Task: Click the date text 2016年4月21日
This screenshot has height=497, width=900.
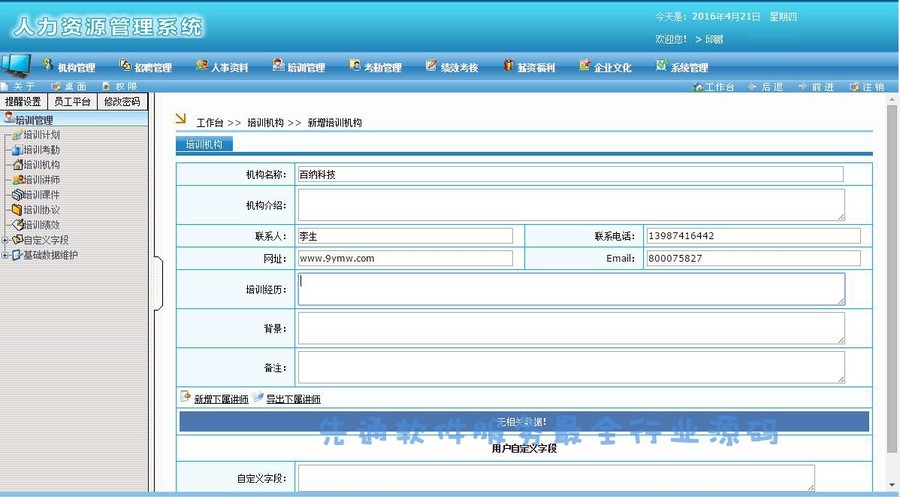Action: [726, 17]
